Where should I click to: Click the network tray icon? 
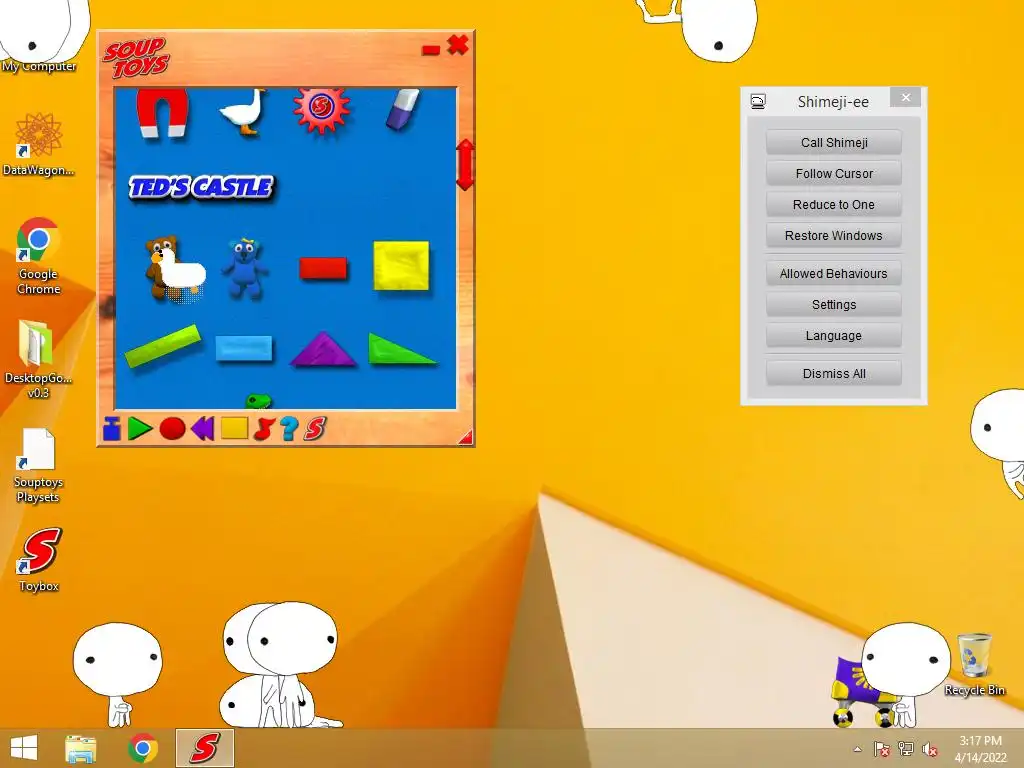tap(906, 749)
